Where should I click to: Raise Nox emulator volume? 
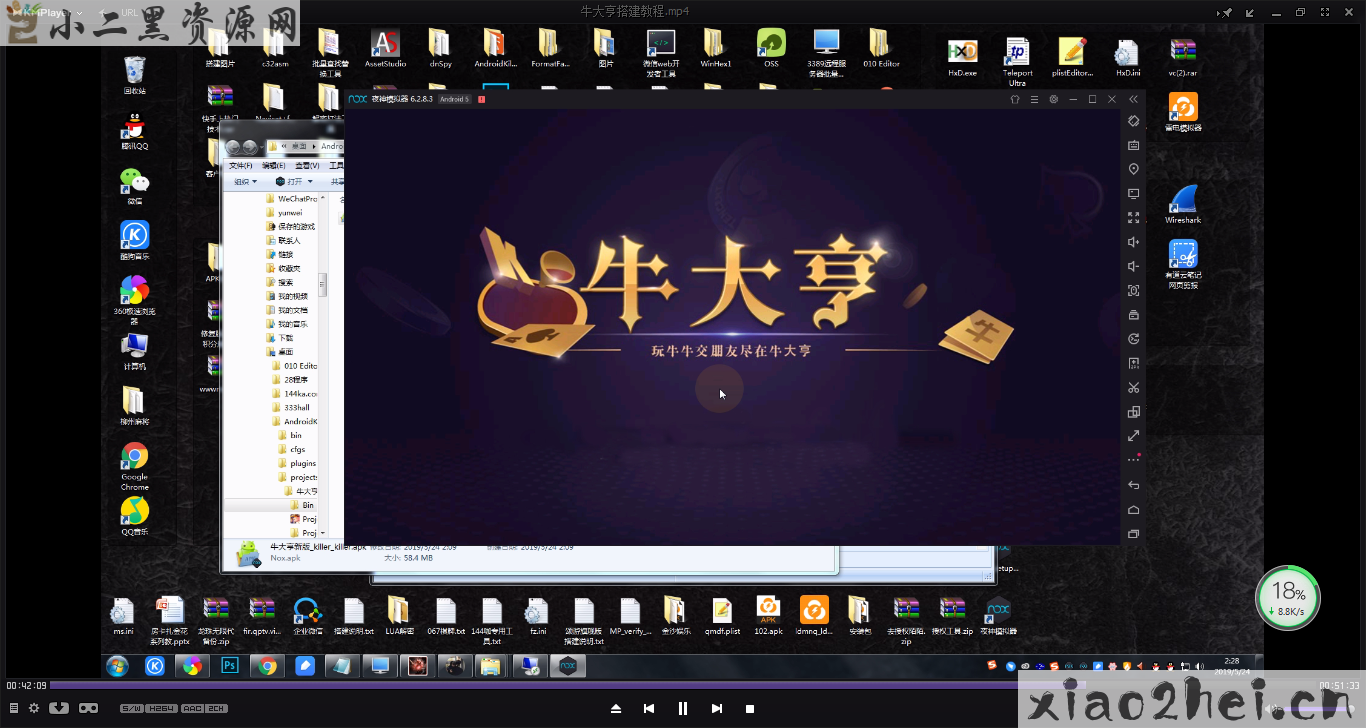coord(1133,242)
